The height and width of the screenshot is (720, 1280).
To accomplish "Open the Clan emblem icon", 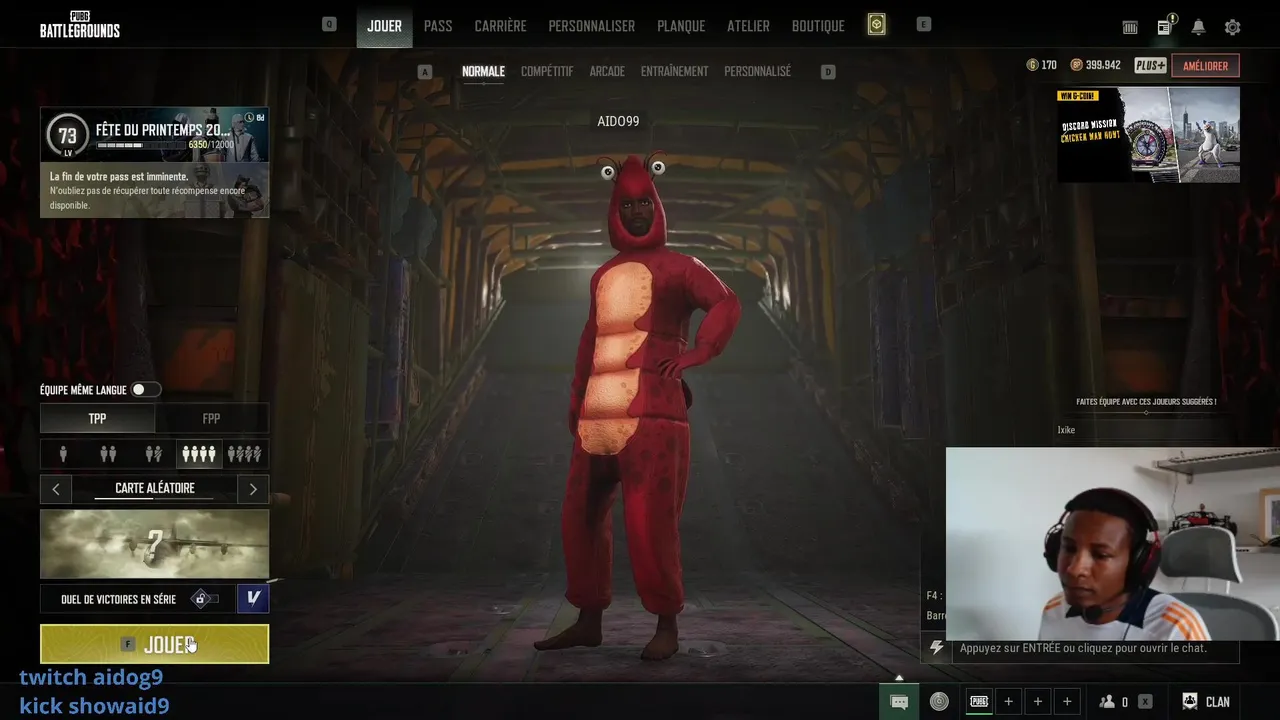I will point(1190,702).
